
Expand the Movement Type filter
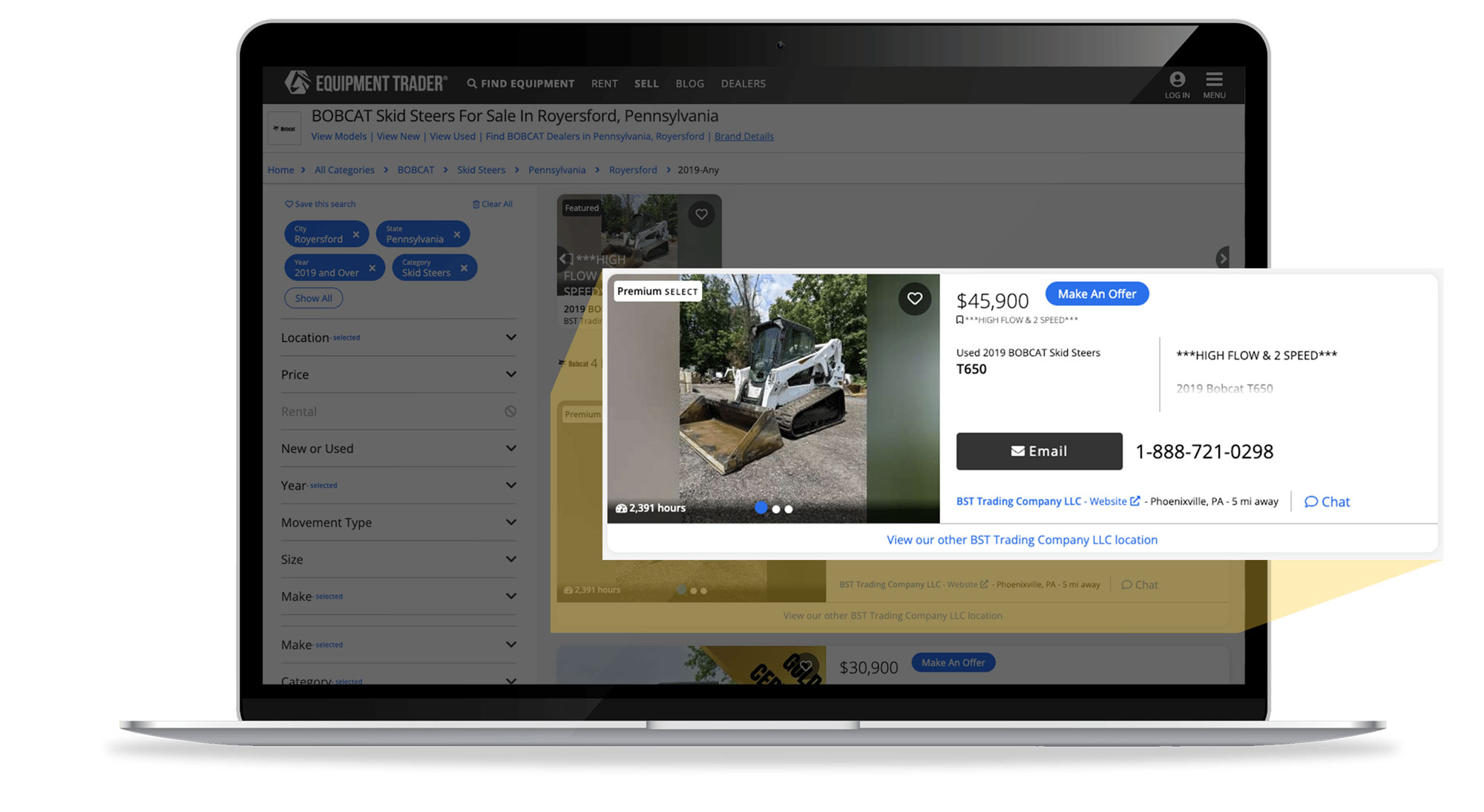(510, 523)
